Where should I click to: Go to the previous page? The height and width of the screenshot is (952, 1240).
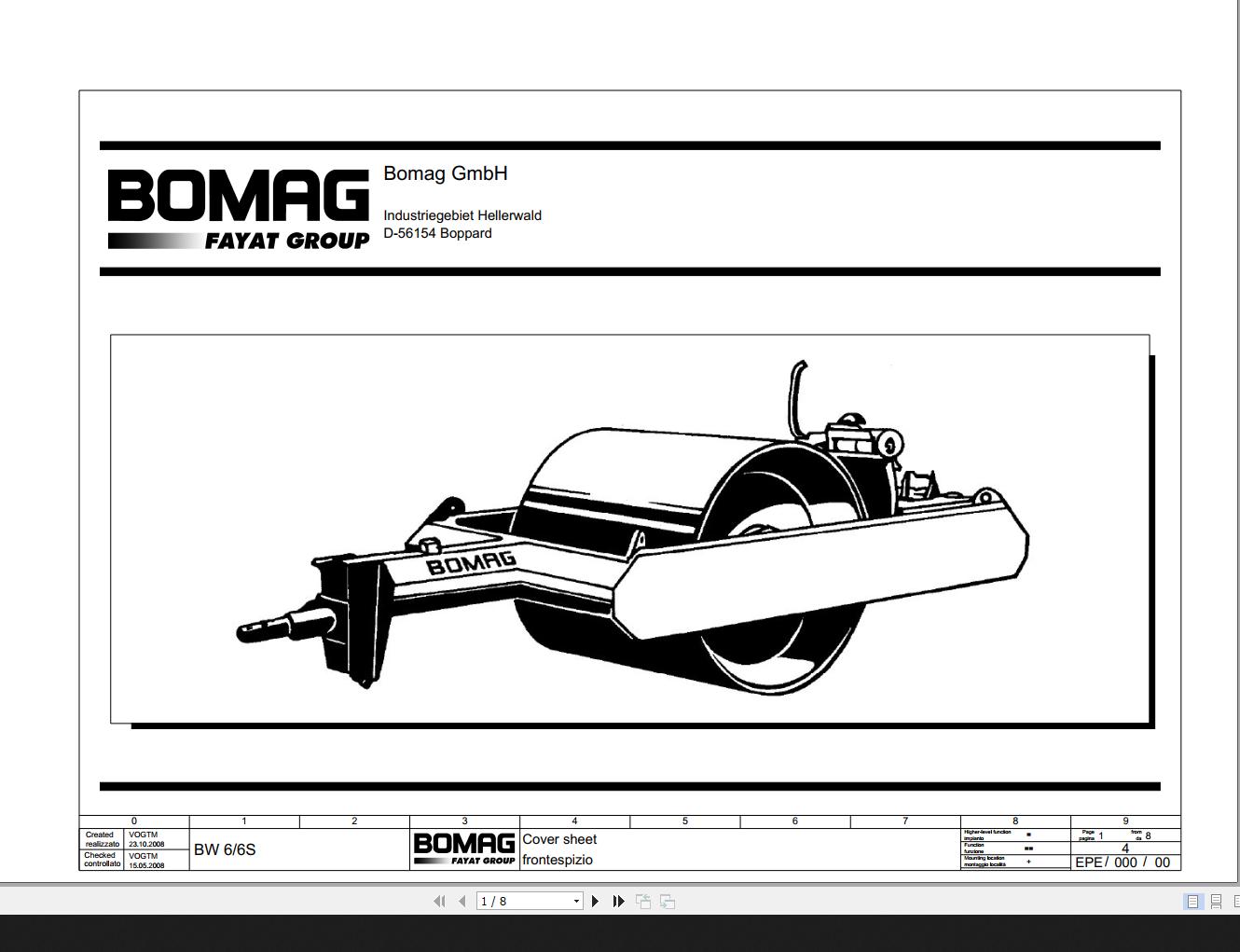pyautogui.click(x=462, y=901)
